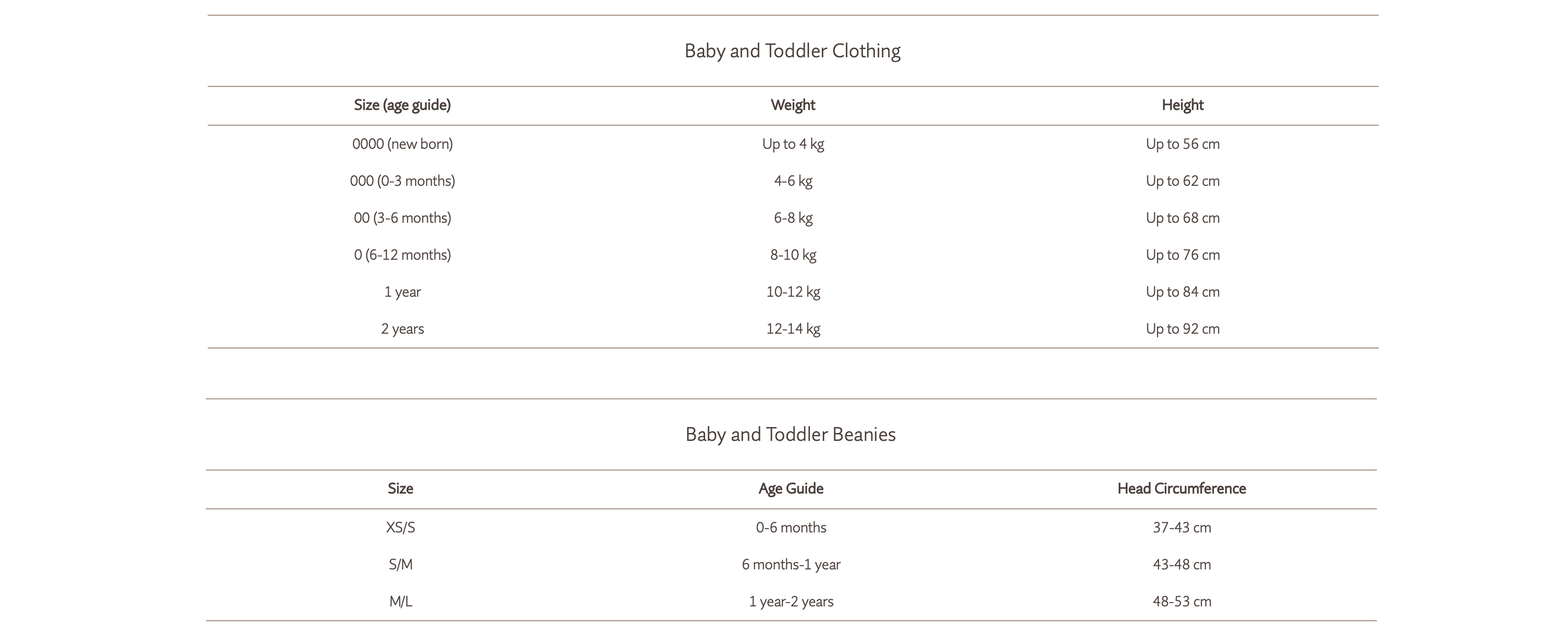Select the Up to 56 cm height

click(1182, 145)
